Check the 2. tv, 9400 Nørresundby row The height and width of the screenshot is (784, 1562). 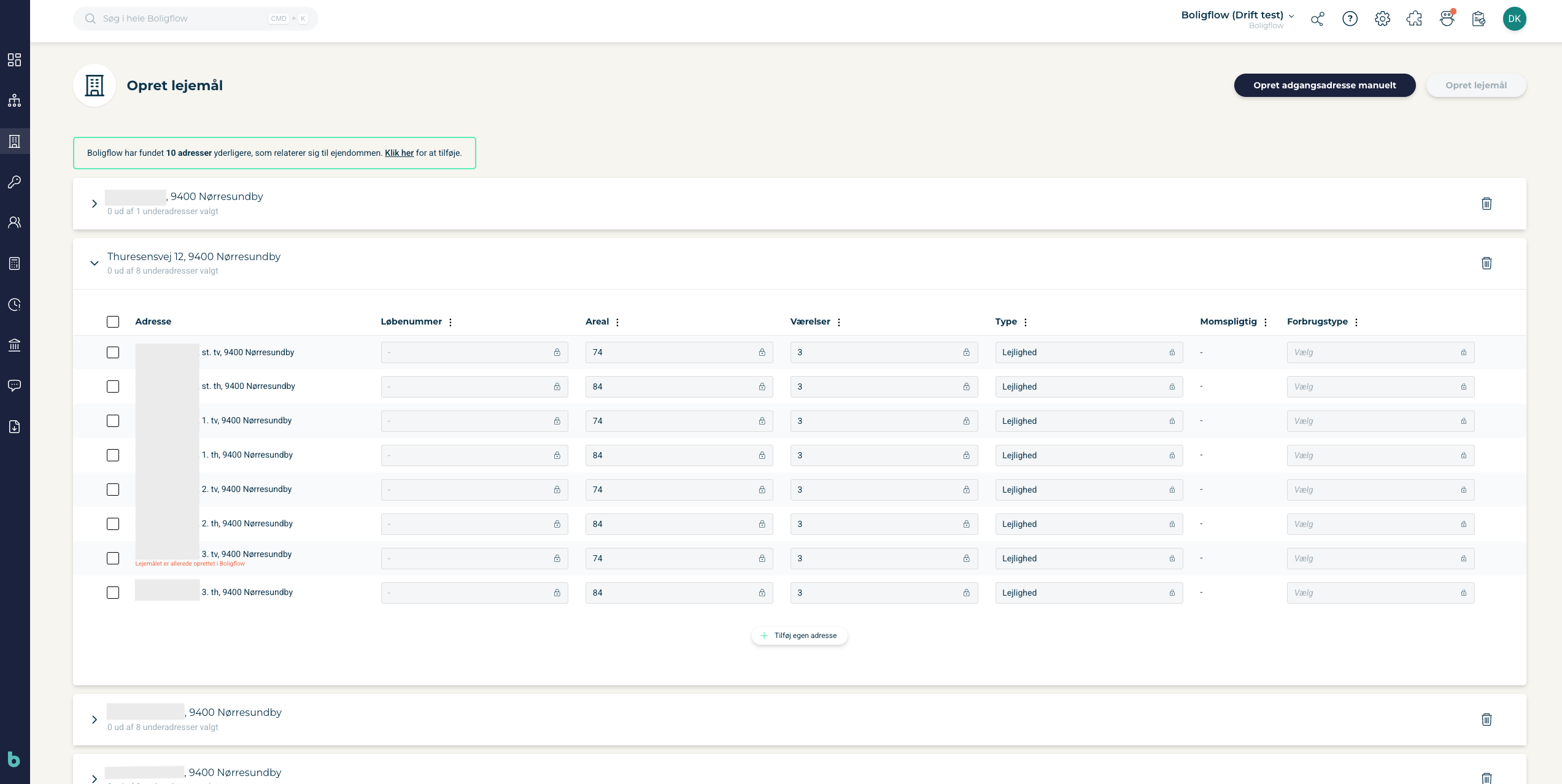click(113, 490)
